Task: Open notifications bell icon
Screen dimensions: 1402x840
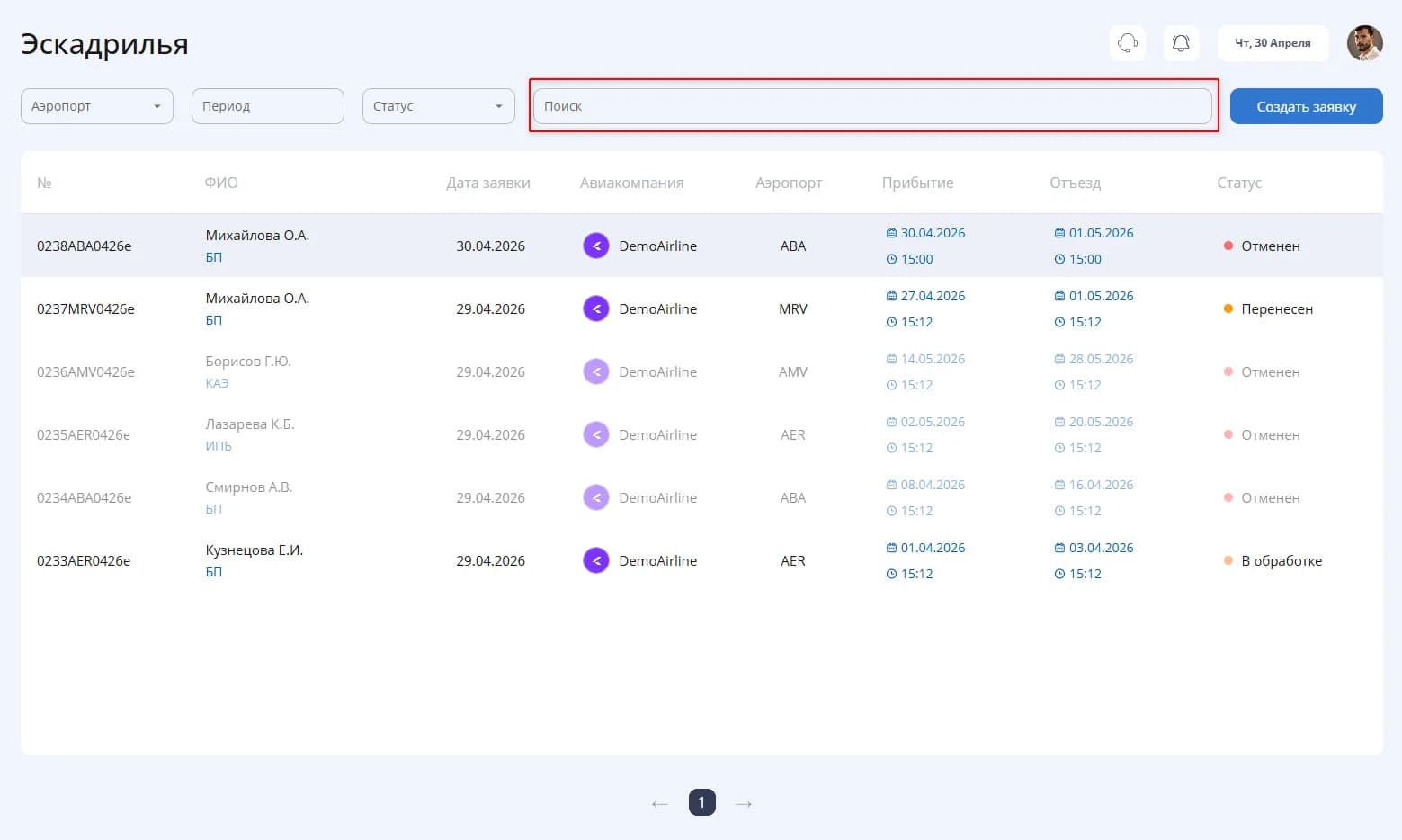Action: click(1182, 43)
